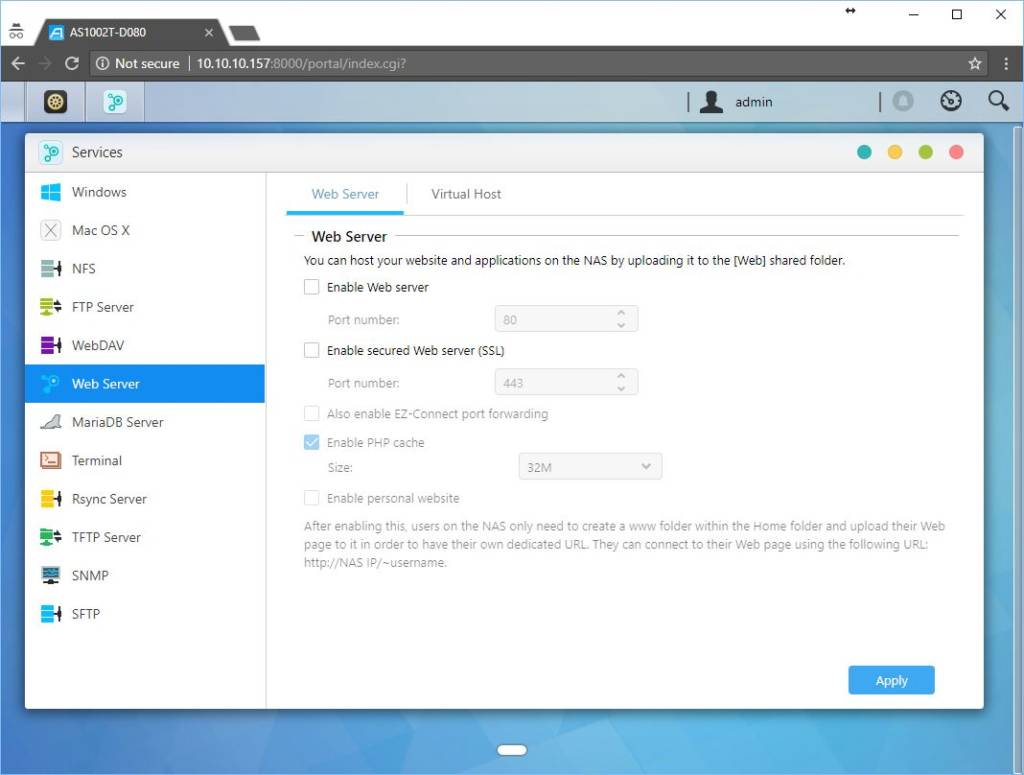Viewport: 1024px width, 775px height.
Task: Click the Services icon in the taskbar
Action: (x=116, y=101)
